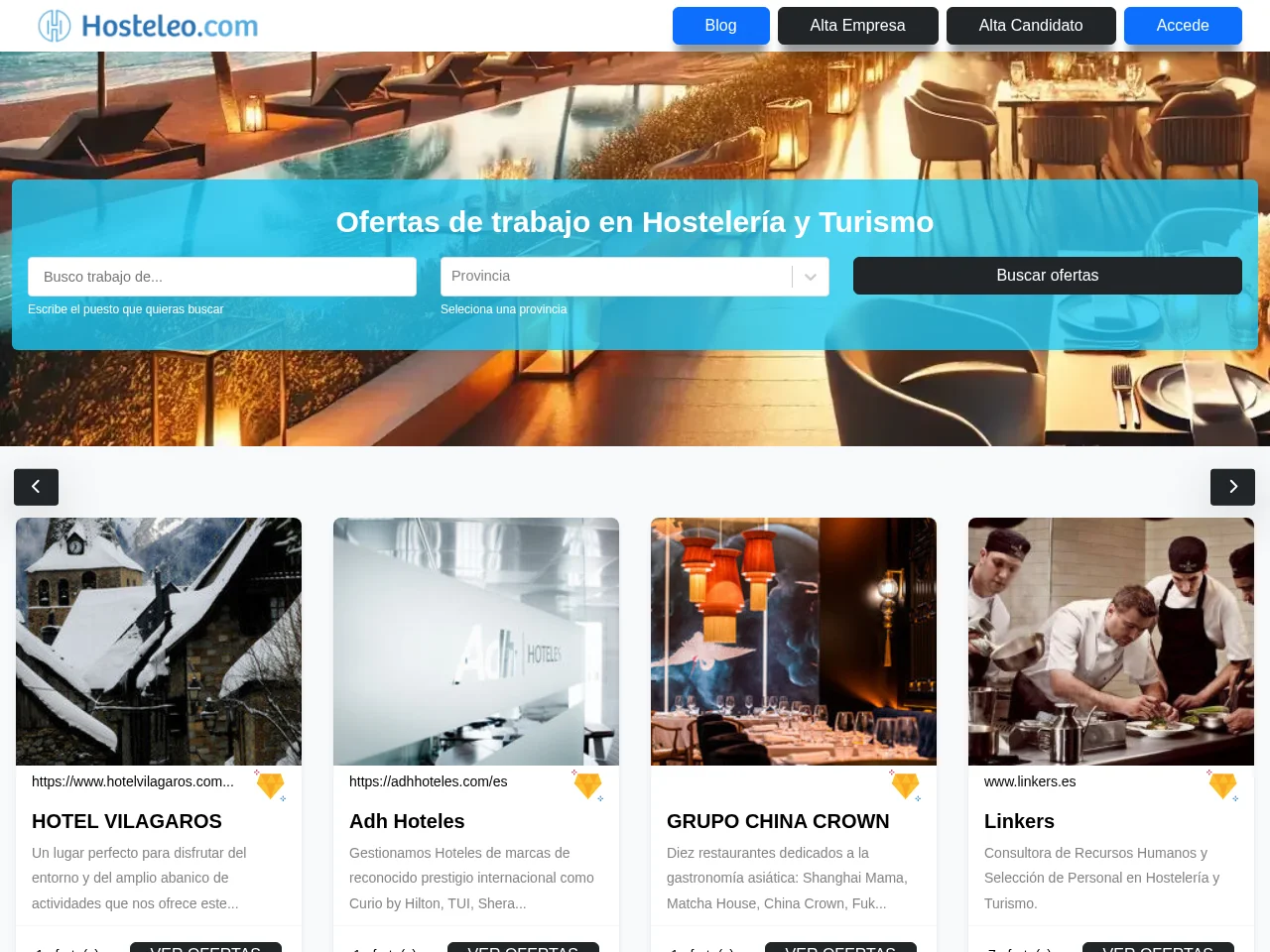This screenshot has height=952, width=1270.
Task: Open the Provincia select field
Action: (x=635, y=277)
